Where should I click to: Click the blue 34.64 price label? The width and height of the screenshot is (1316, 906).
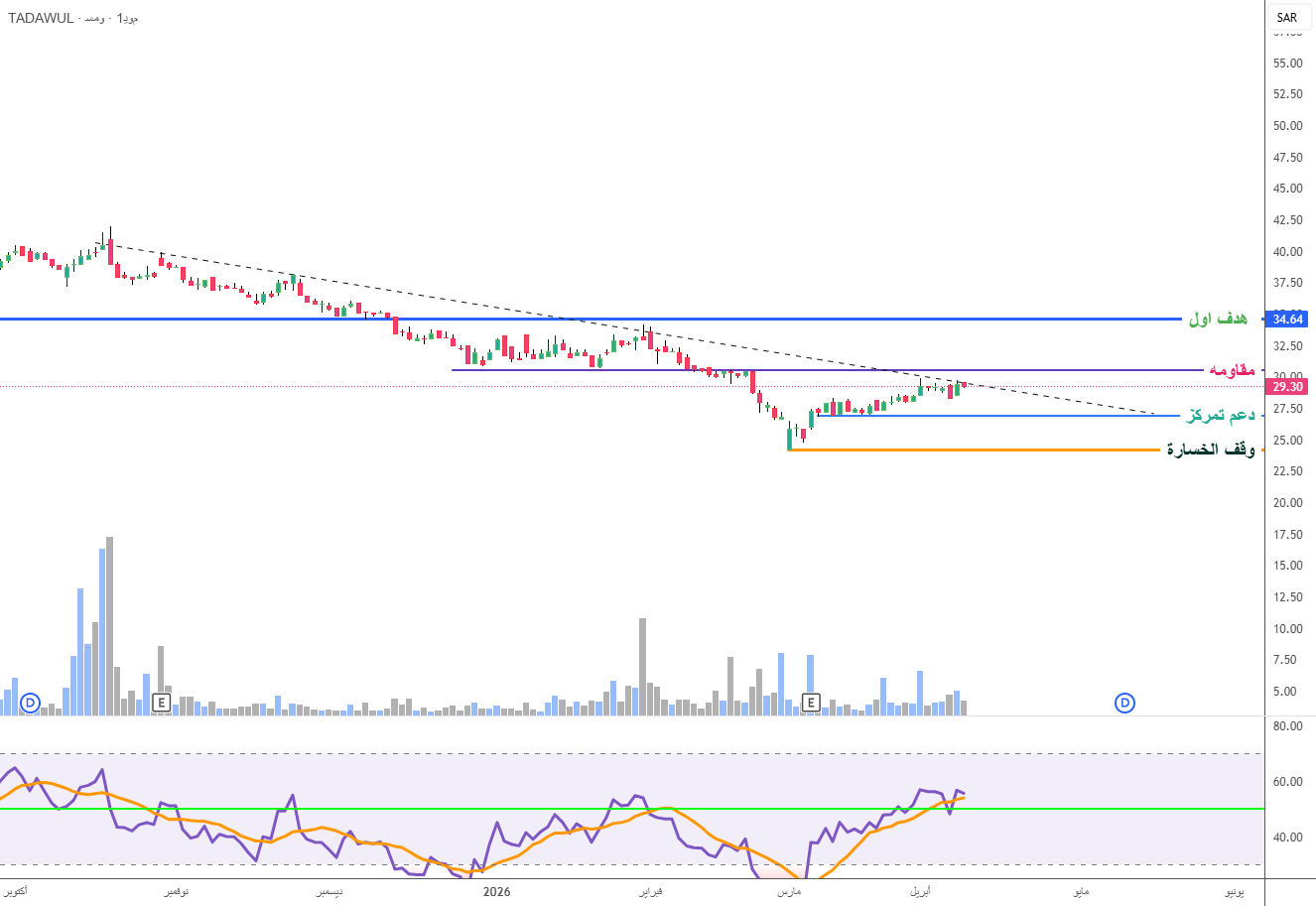pyautogui.click(x=1287, y=319)
